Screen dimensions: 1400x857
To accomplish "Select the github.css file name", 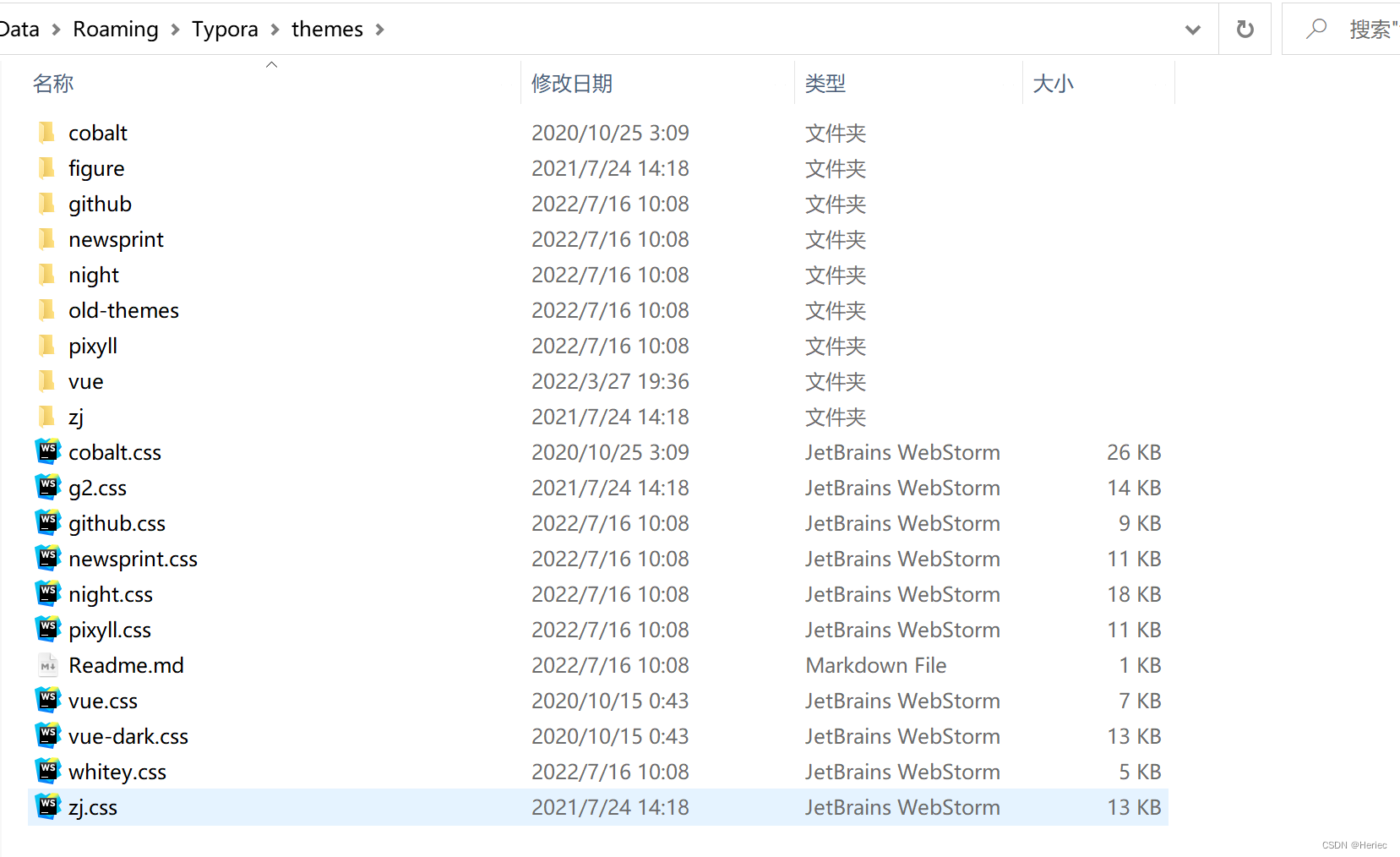I will click(x=117, y=523).
